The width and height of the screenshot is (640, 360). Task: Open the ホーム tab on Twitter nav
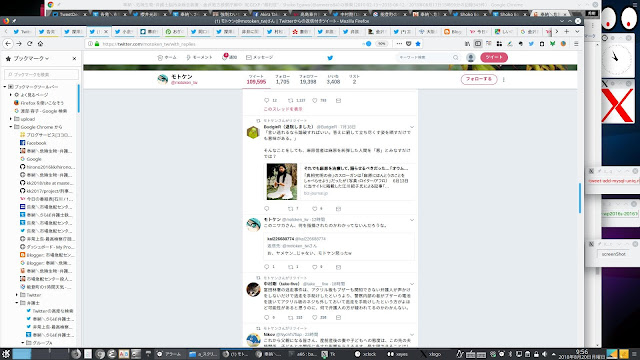[167, 58]
